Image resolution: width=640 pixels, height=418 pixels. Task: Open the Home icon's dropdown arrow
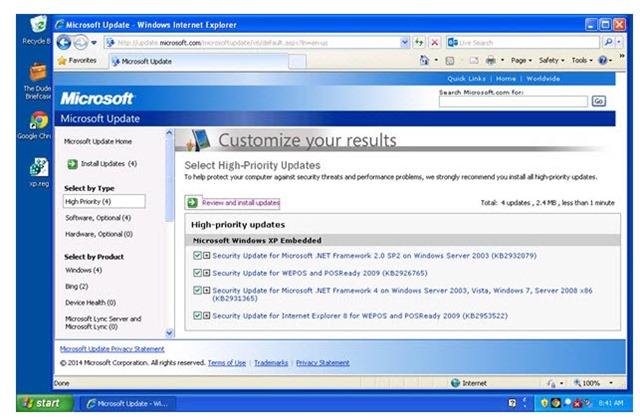coord(436,60)
